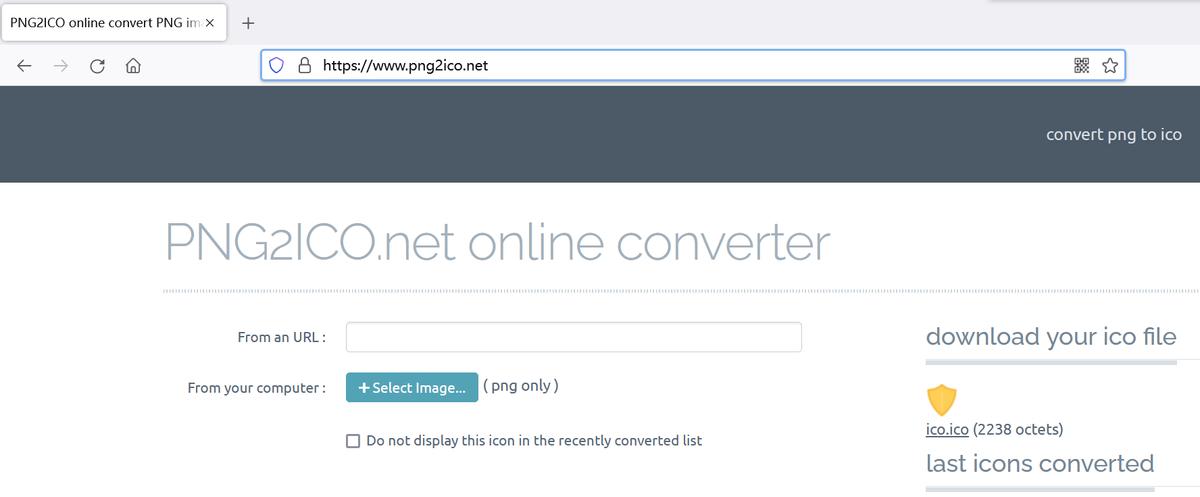The image size is (1200, 497).
Task: Click the address bar showing png2ico.net
Action: (x=692, y=66)
